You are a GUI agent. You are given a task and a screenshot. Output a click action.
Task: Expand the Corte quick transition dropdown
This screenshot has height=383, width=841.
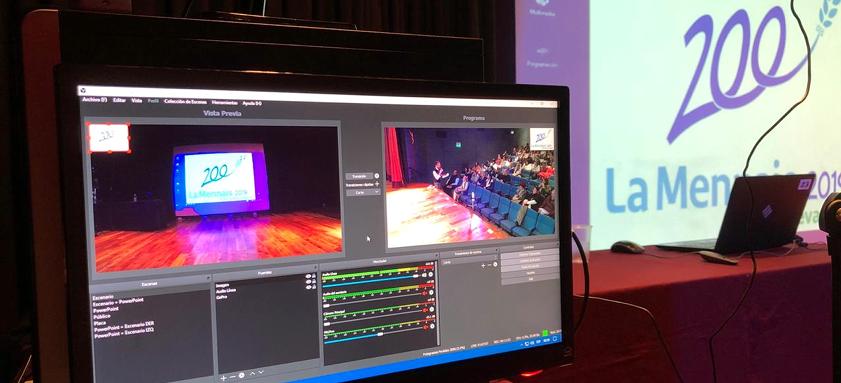[x=363, y=192]
